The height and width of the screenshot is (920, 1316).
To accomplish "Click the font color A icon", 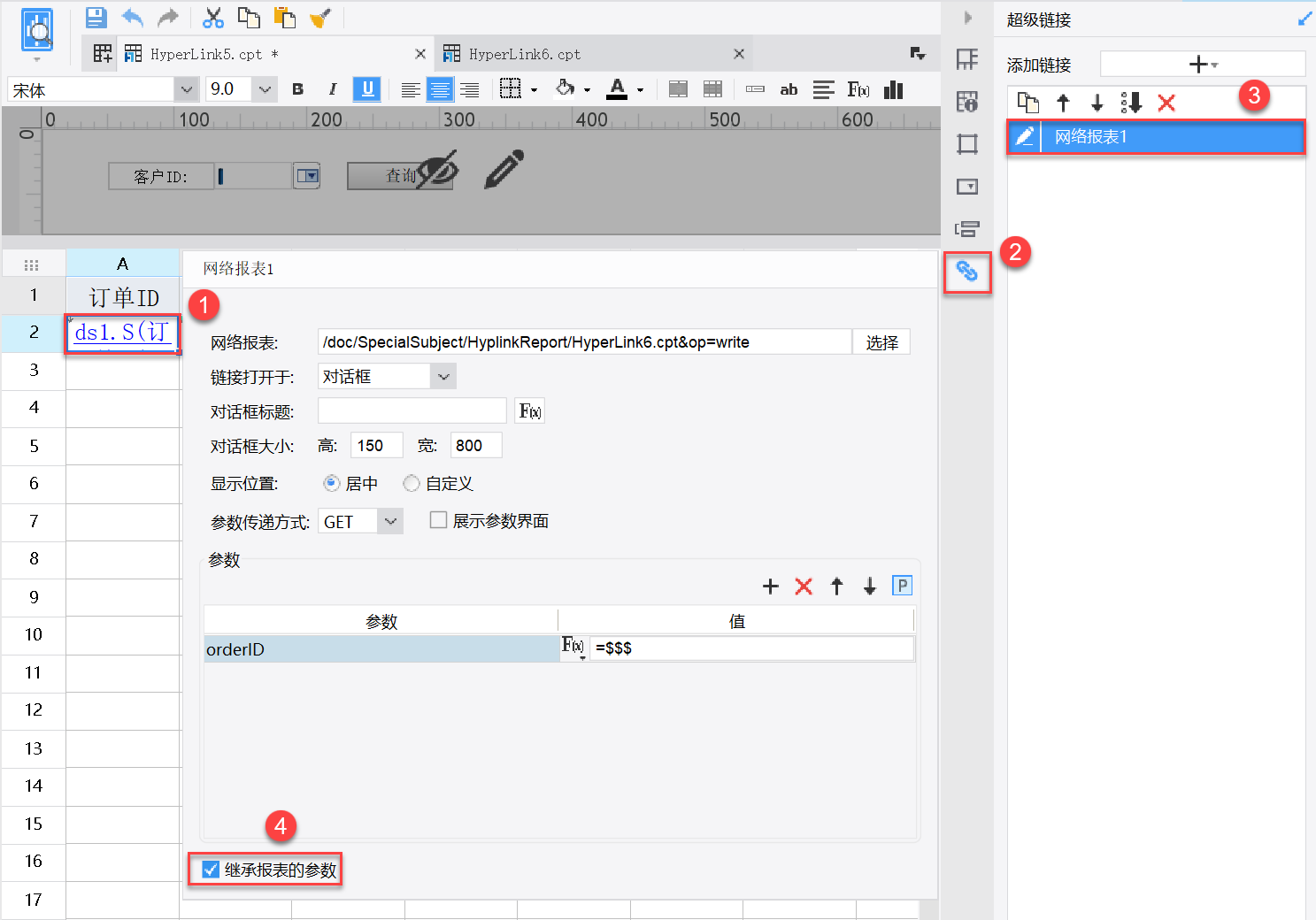I will [x=617, y=88].
